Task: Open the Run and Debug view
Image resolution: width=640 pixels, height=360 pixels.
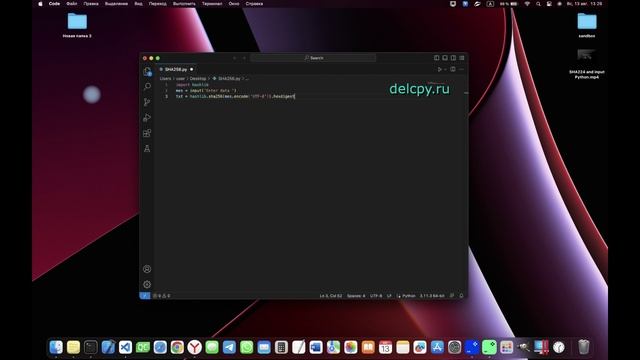Action: [x=147, y=118]
